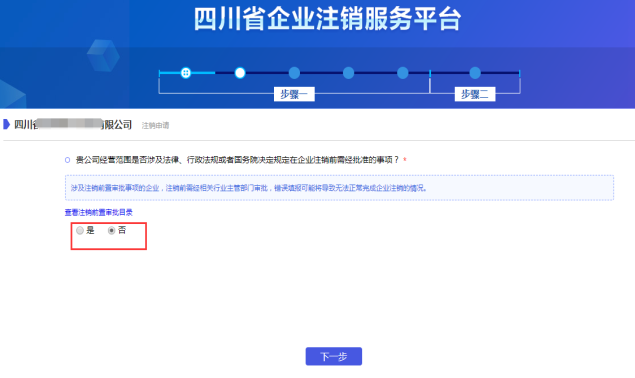Click the 注销申请 text beside company name
635x378 pixels.
(x=155, y=126)
